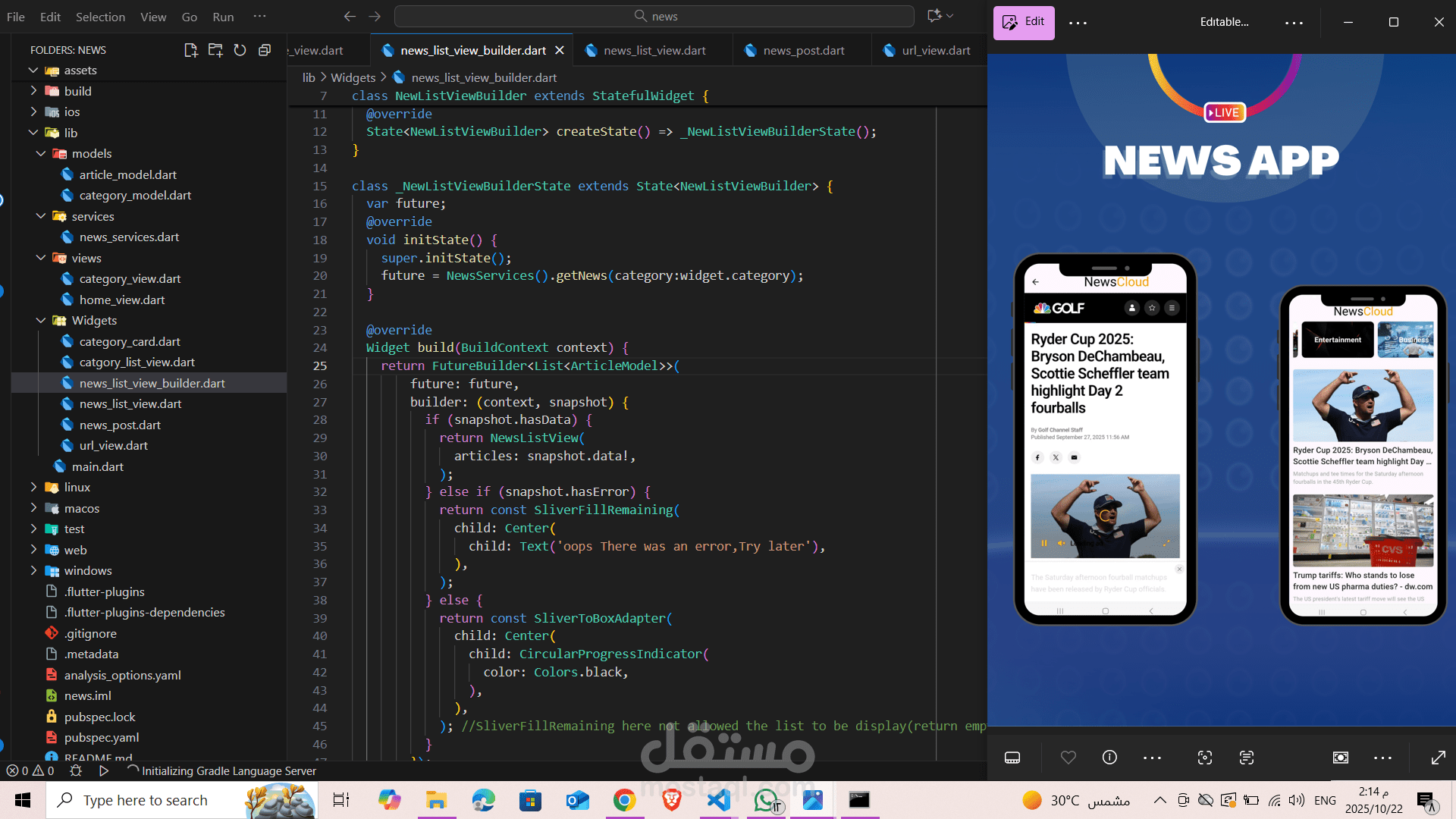Screen dimensions: 1456x819
Task: Collapse all folders in explorer
Action: tap(265, 50)
